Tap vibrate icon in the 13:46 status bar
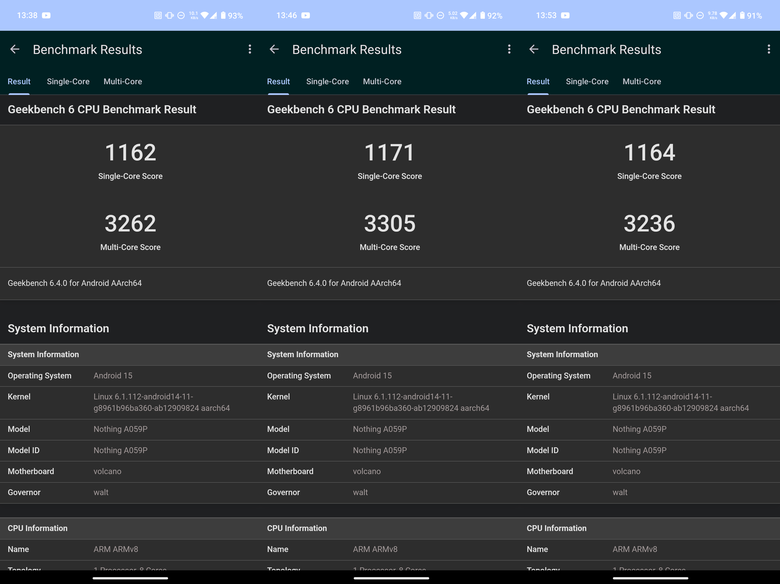This screenshot has width=780, height=584. (429, 15)
